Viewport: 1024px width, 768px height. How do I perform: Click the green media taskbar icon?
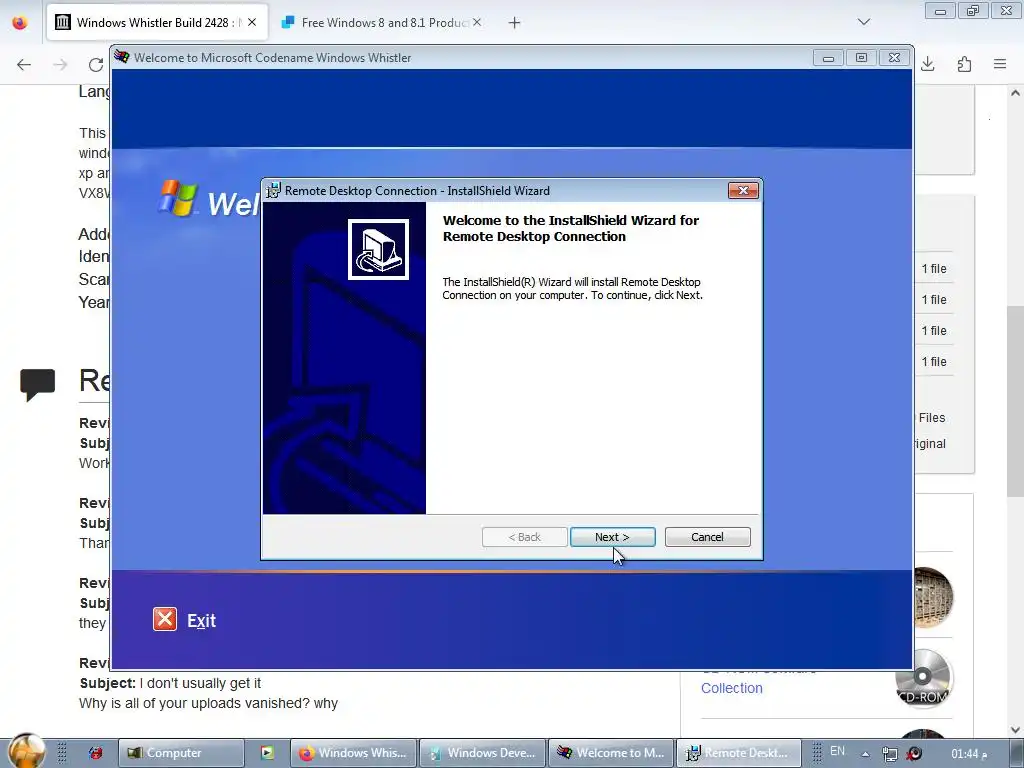point(267,753)
